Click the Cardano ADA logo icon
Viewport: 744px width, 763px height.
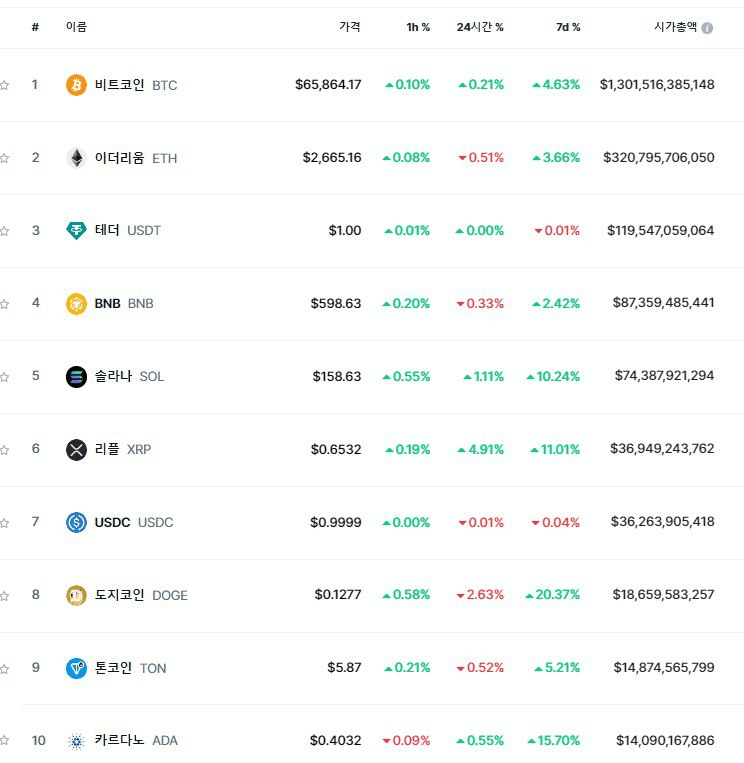click(x=76, y=741)
